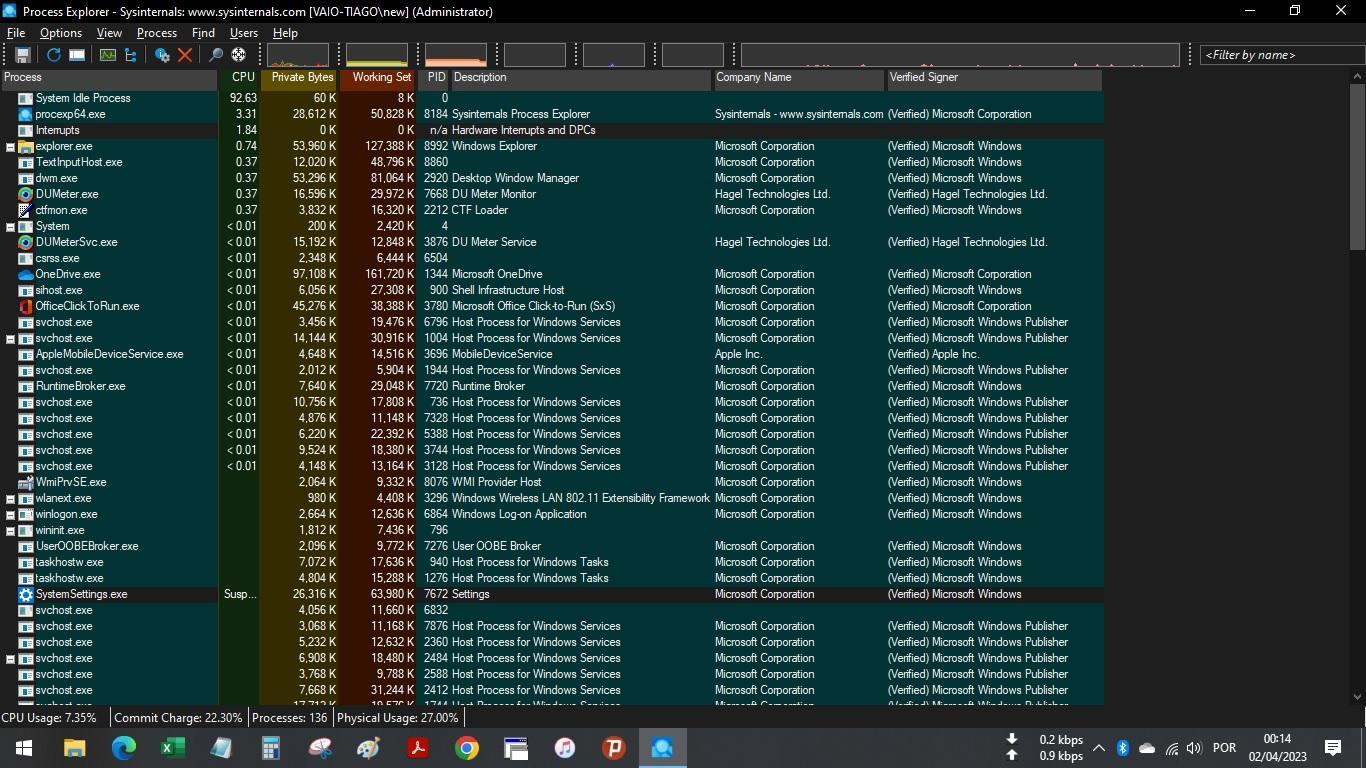Open iTunes from the taskbar
This screenshot has height=768, width=1366.
pos(564,748)
